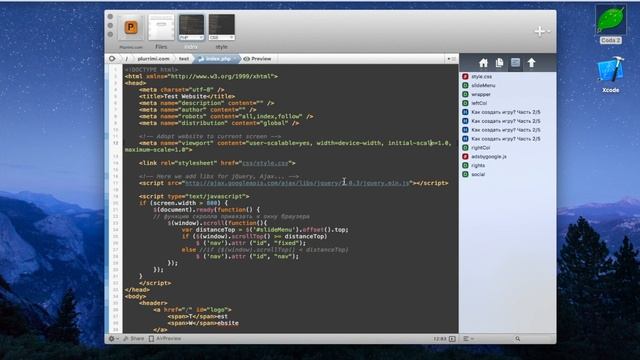640x360 pixels.
Task: Click the navigator search magnifier icon
Action: 518,338
